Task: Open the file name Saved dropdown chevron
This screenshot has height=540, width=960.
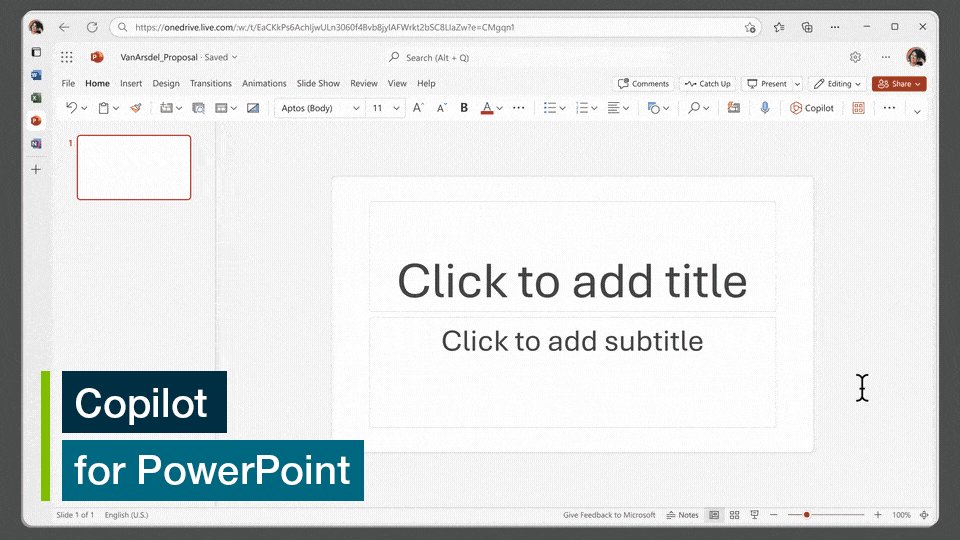Action: point(234,58)
